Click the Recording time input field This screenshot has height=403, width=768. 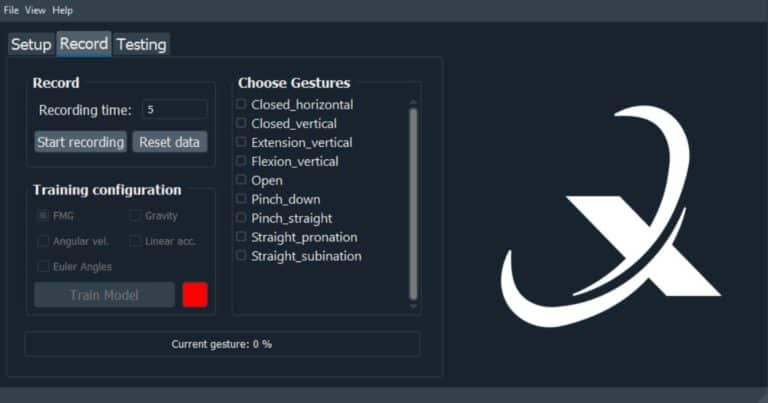pyautogui.click(x=175, y=109)
